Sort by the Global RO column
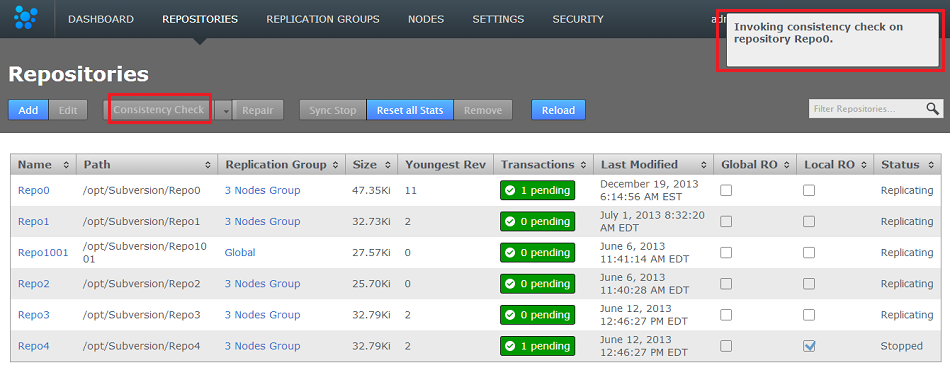 [x=755, y=165]
